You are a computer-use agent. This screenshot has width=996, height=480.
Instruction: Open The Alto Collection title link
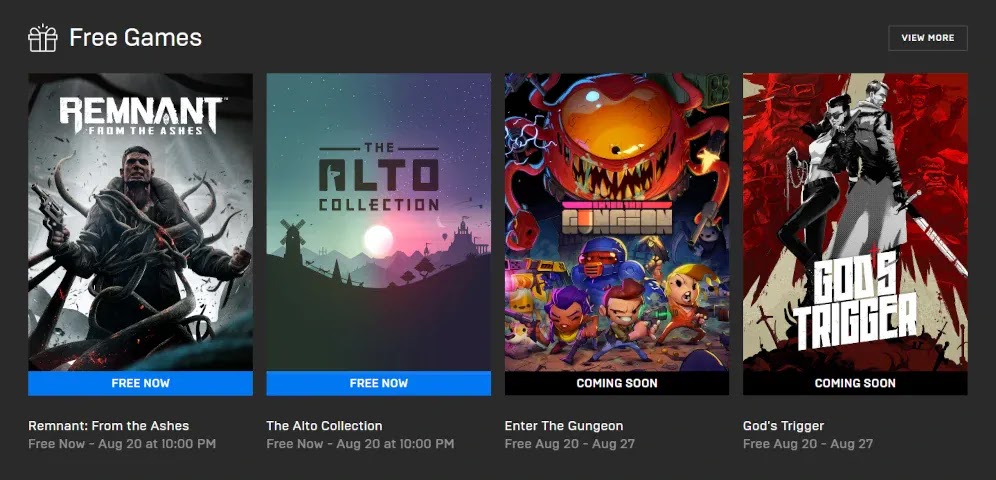[325, 426]
